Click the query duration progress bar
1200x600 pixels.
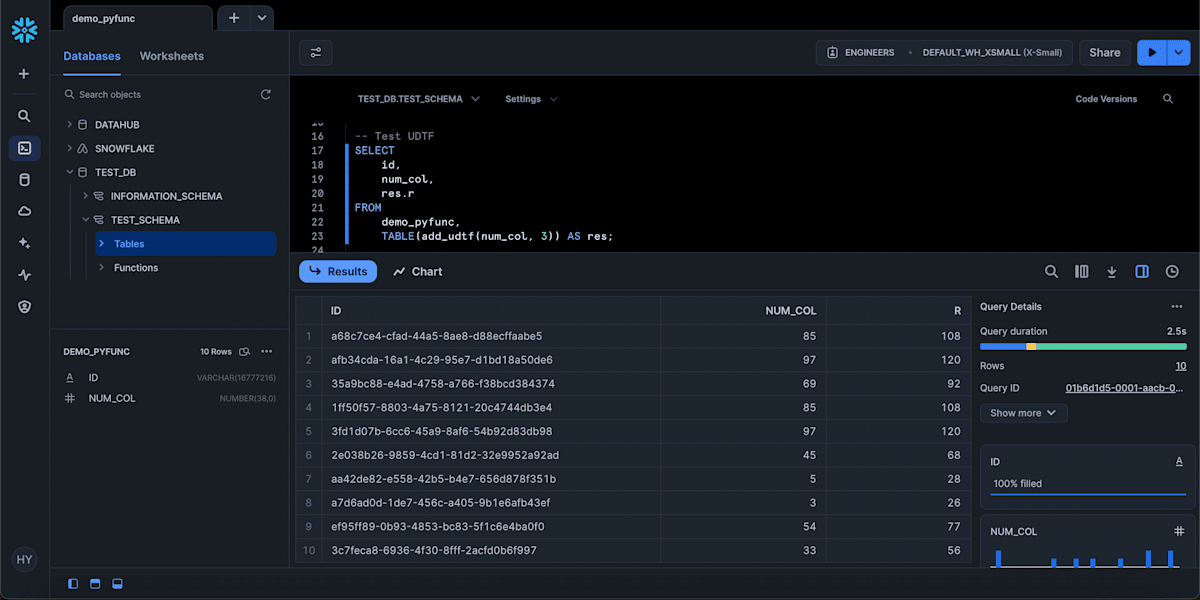1083,346
